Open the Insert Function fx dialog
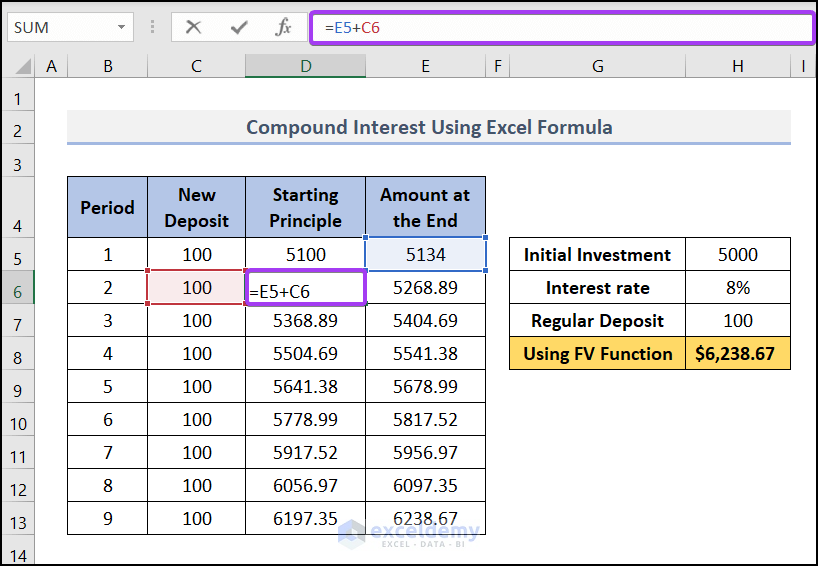Viewport: 818px width, 566px height. [x=284, y=27]
